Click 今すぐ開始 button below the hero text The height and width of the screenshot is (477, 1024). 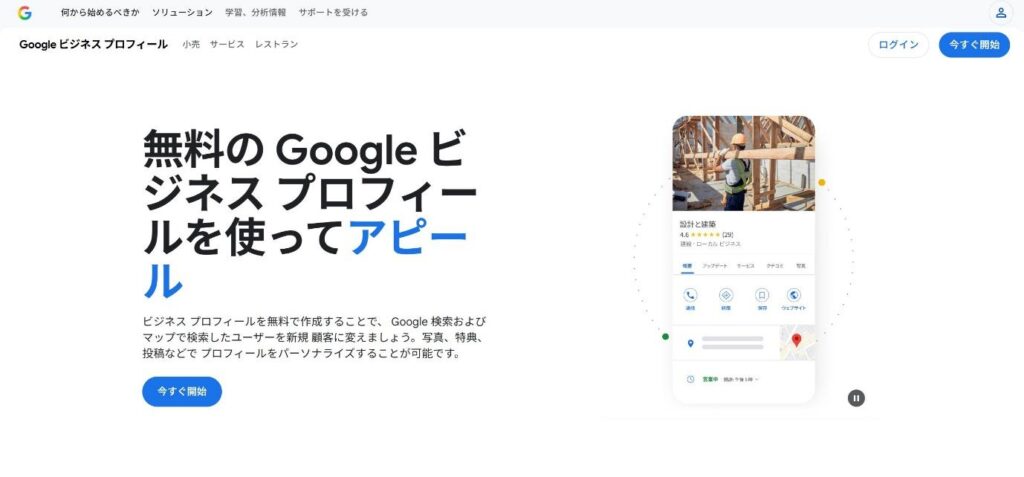[x=182, y=391]
